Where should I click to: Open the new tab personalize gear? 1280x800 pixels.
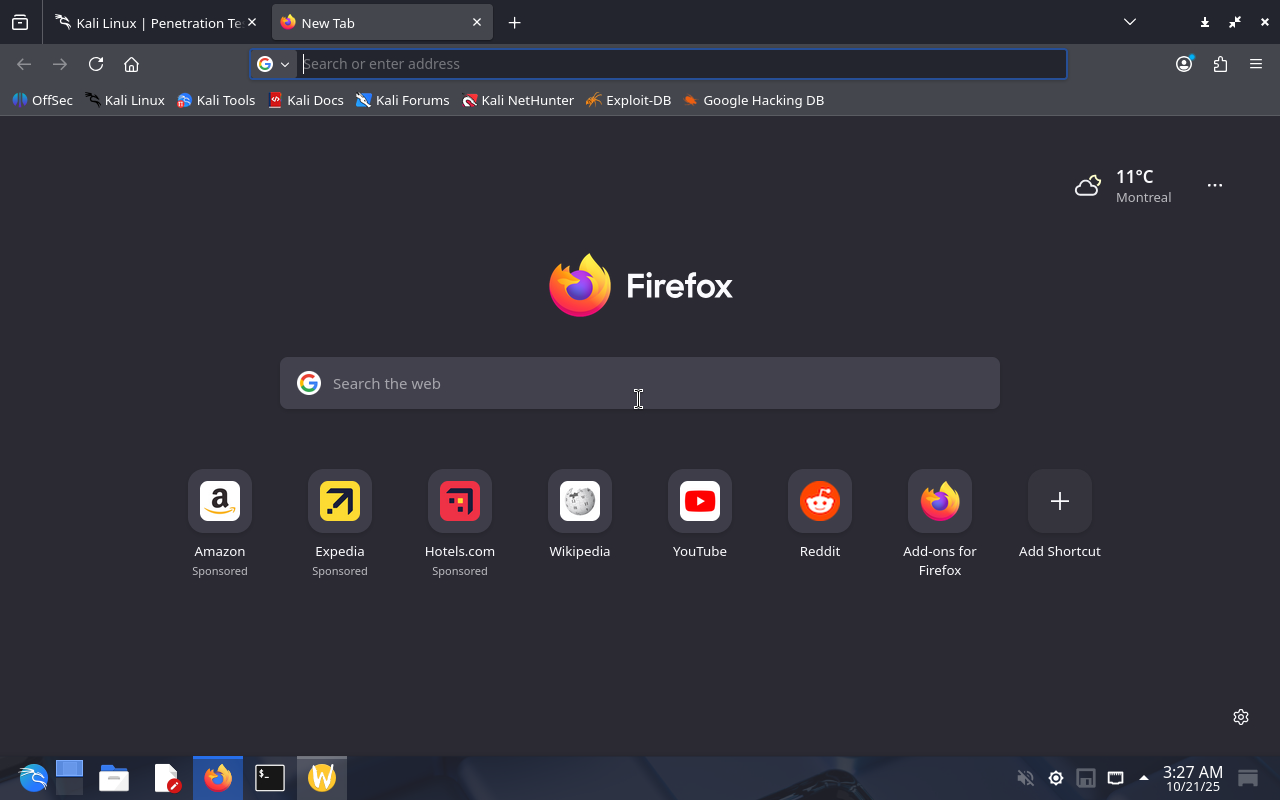click(1241, 717)
